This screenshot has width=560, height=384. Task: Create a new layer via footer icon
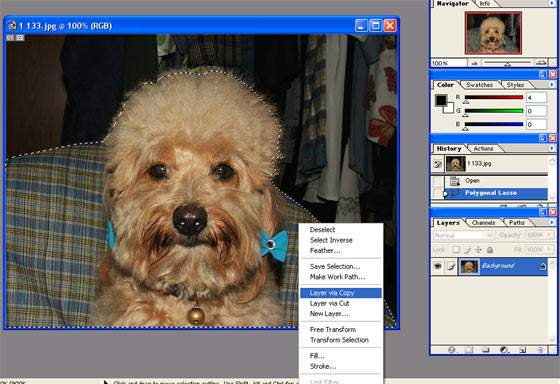pyautogui.click(x=522, y=350)
